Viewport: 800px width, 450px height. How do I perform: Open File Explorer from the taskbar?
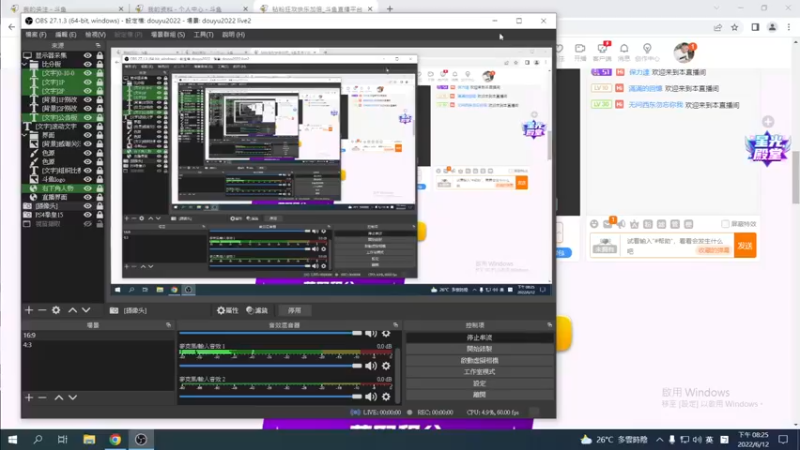coord(89,439)
